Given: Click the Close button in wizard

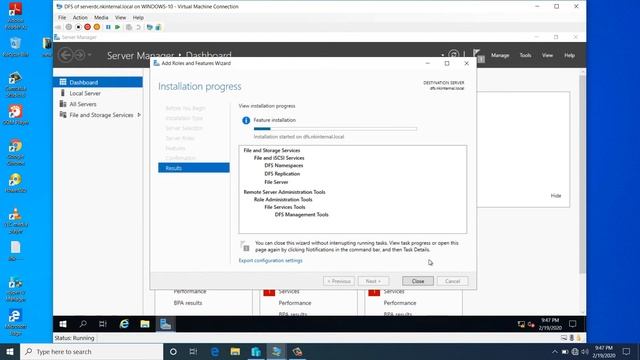Looking at the screenshot, I should click(x=418, y=281).
